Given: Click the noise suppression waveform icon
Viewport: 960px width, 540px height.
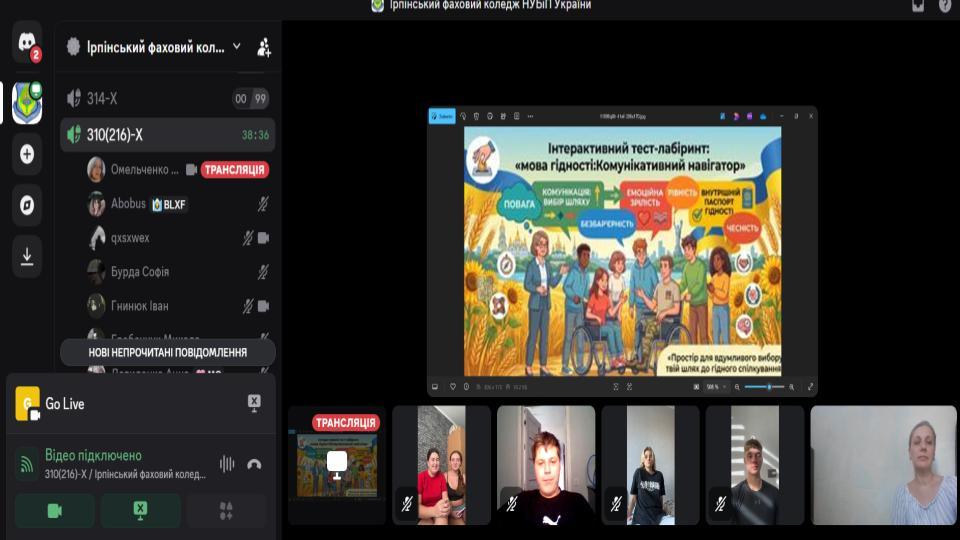Looking at the screenshot, I should (x=227, y=464).
